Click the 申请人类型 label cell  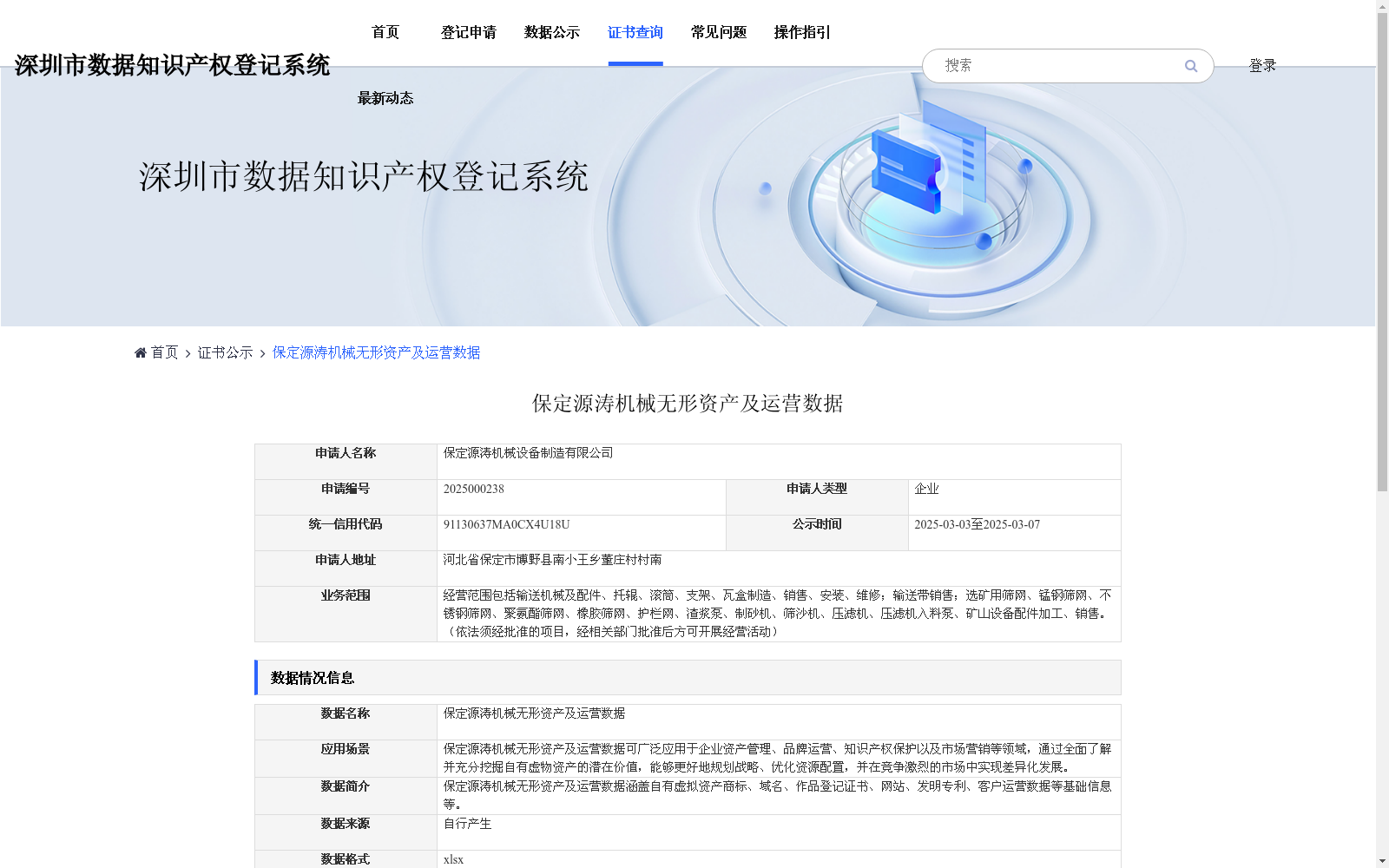pos(817,497)
